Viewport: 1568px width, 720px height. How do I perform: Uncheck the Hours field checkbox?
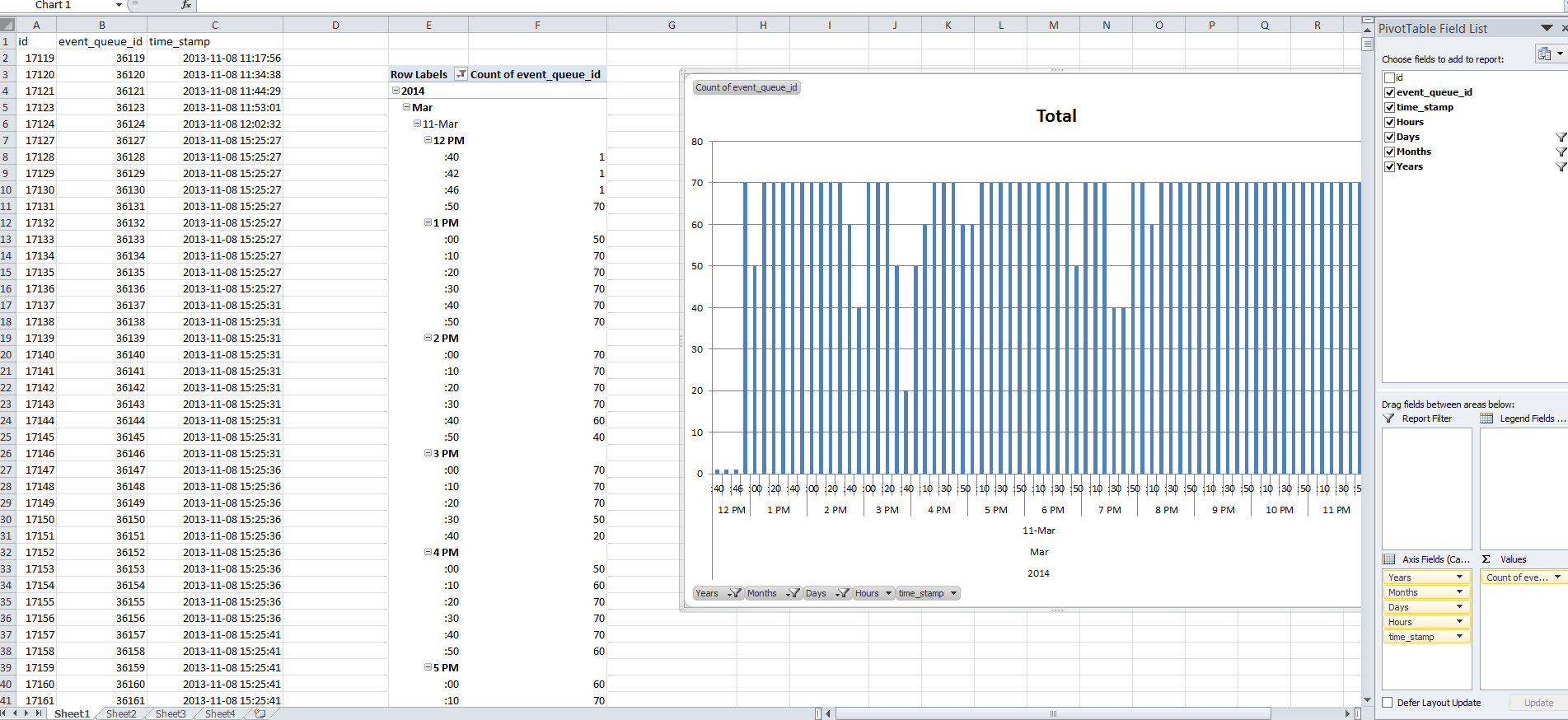[1390, 122]
